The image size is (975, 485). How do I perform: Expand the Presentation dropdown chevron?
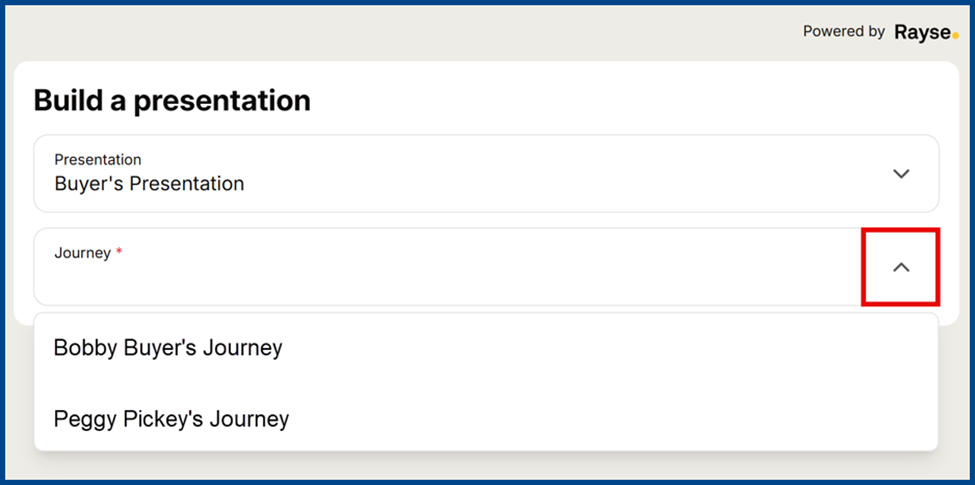[x=901, y=174]
